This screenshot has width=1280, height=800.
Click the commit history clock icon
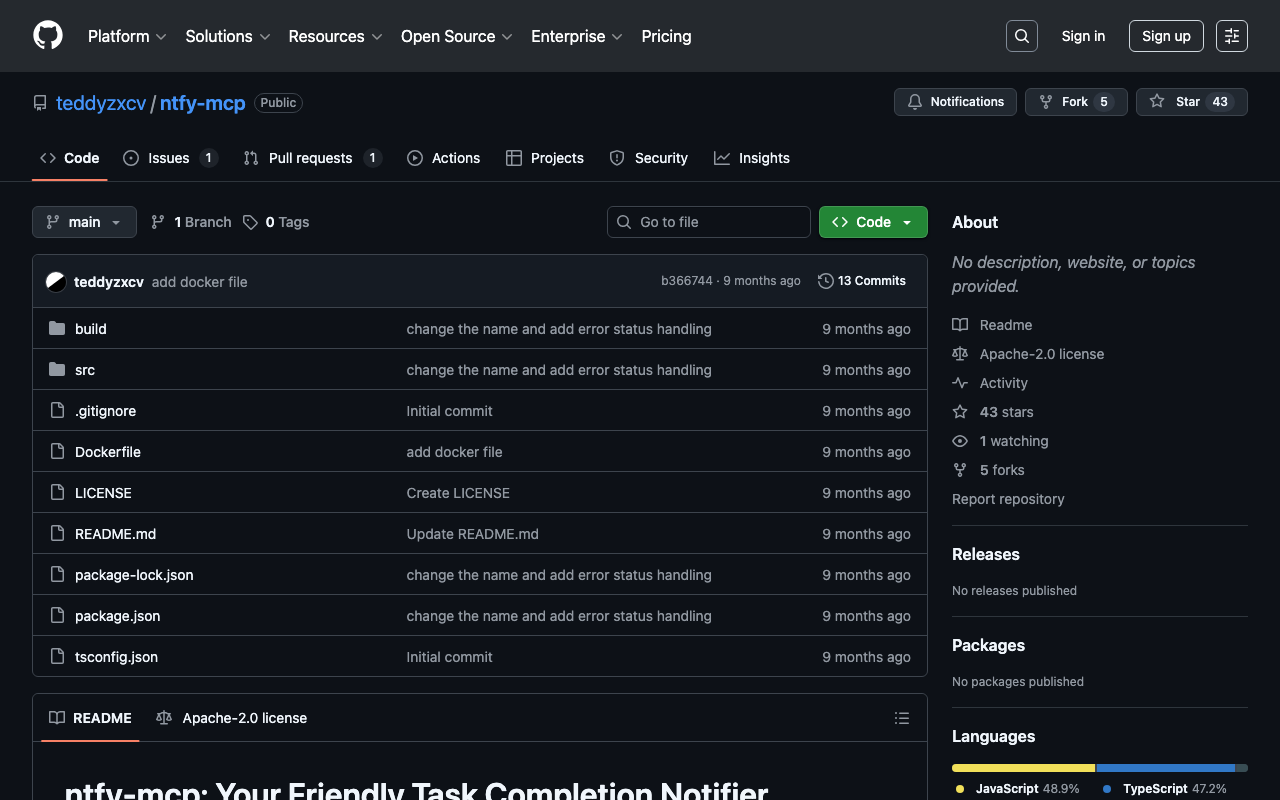click(x=825, y=281)
